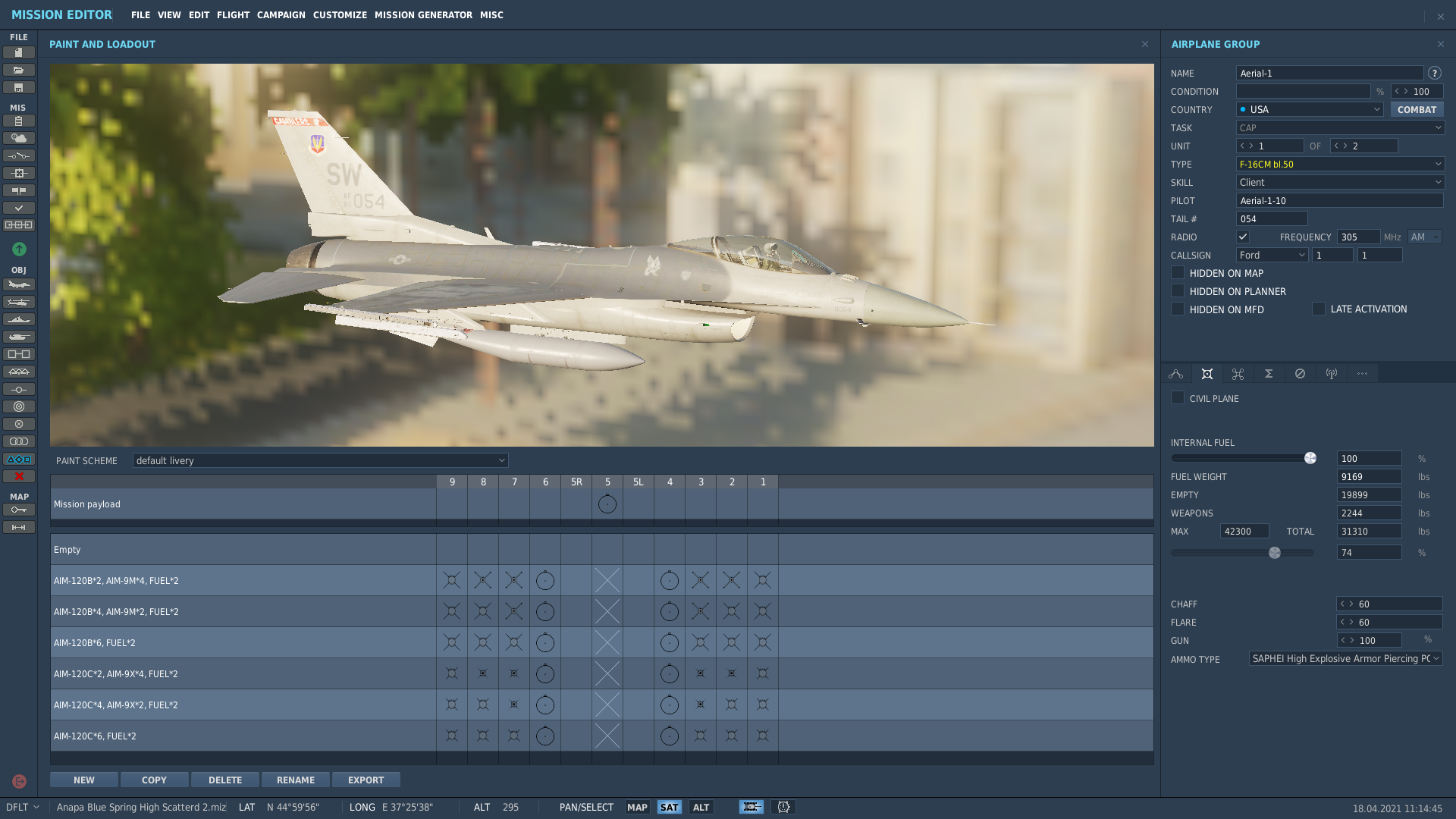Open the weather cloud icon
The width and height of the screenshot is (1456, 819).
pyautogui.click(x=19, y=138)
